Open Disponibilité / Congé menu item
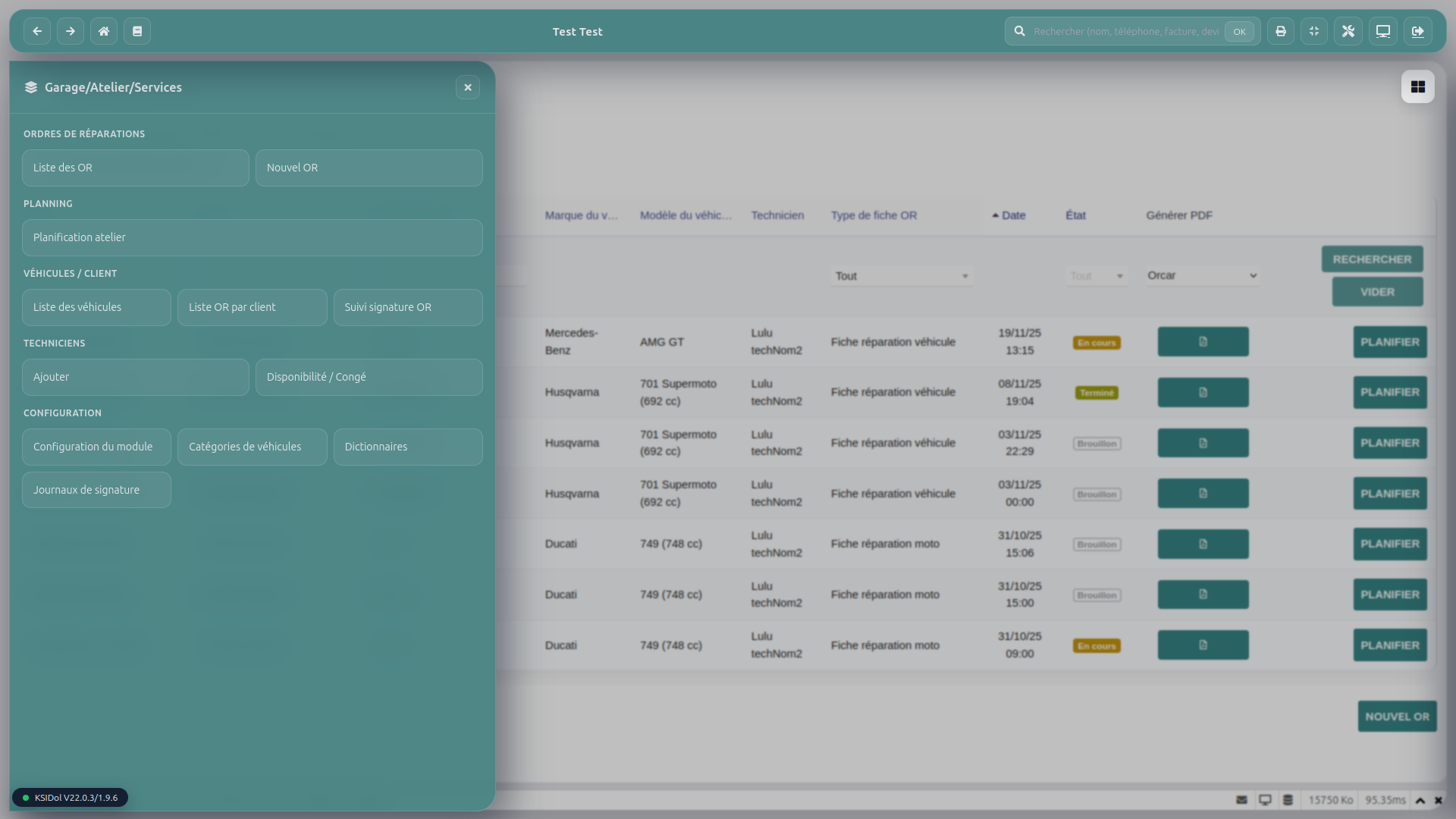 tap(369, 377)
